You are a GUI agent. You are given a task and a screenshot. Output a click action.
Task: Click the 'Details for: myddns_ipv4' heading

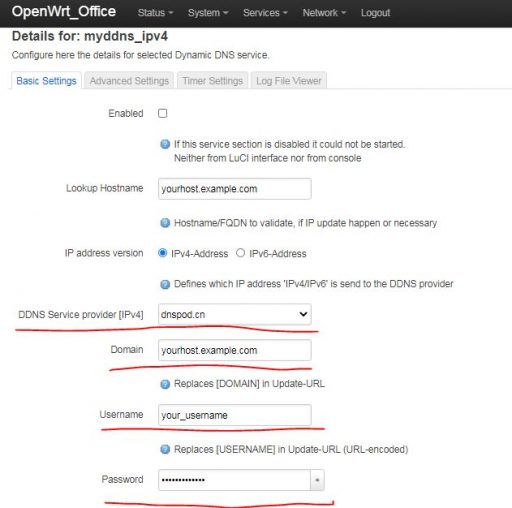pos(90,36)
